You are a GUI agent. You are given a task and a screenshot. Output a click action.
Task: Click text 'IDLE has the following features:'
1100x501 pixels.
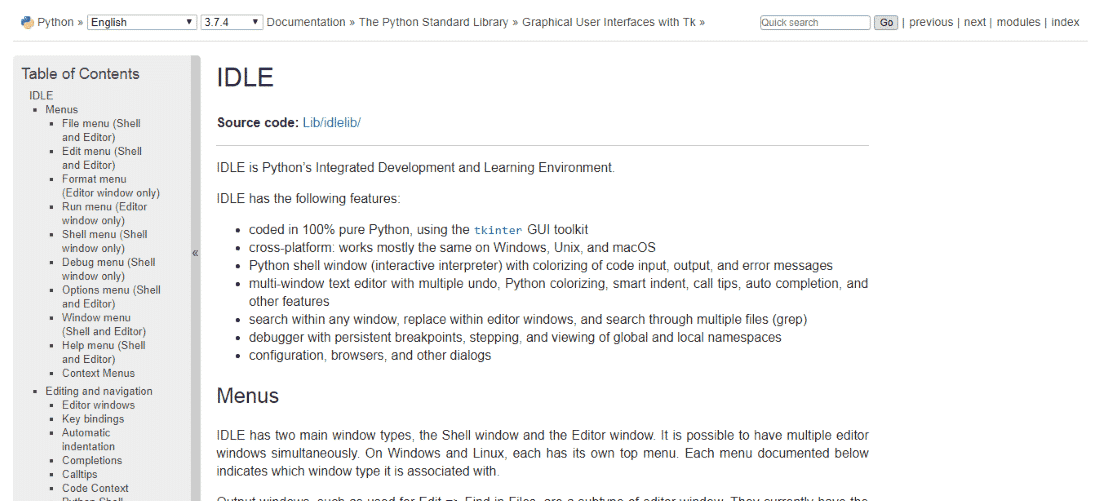(309, 199)
